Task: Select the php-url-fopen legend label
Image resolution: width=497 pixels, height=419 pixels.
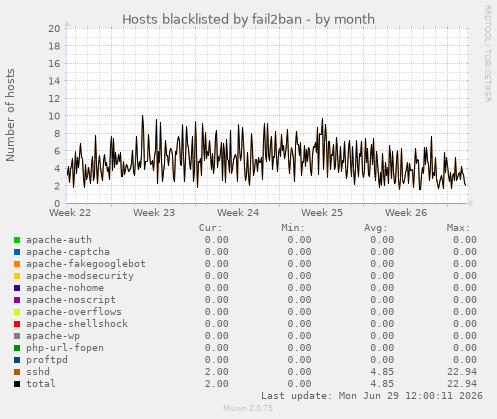Action: 65,348
